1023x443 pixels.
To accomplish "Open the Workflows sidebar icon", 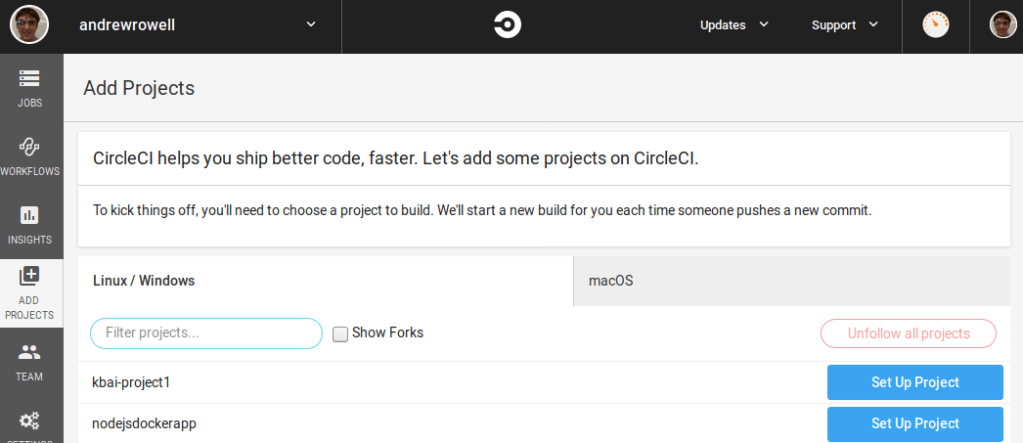I will (x=30, y=147).
